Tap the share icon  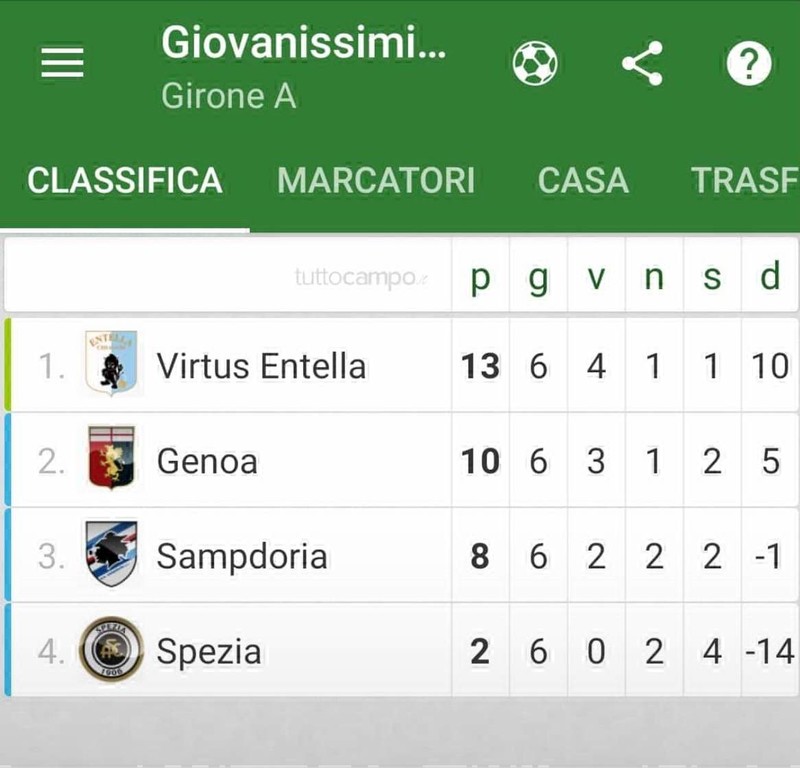[x=642, y=63]
